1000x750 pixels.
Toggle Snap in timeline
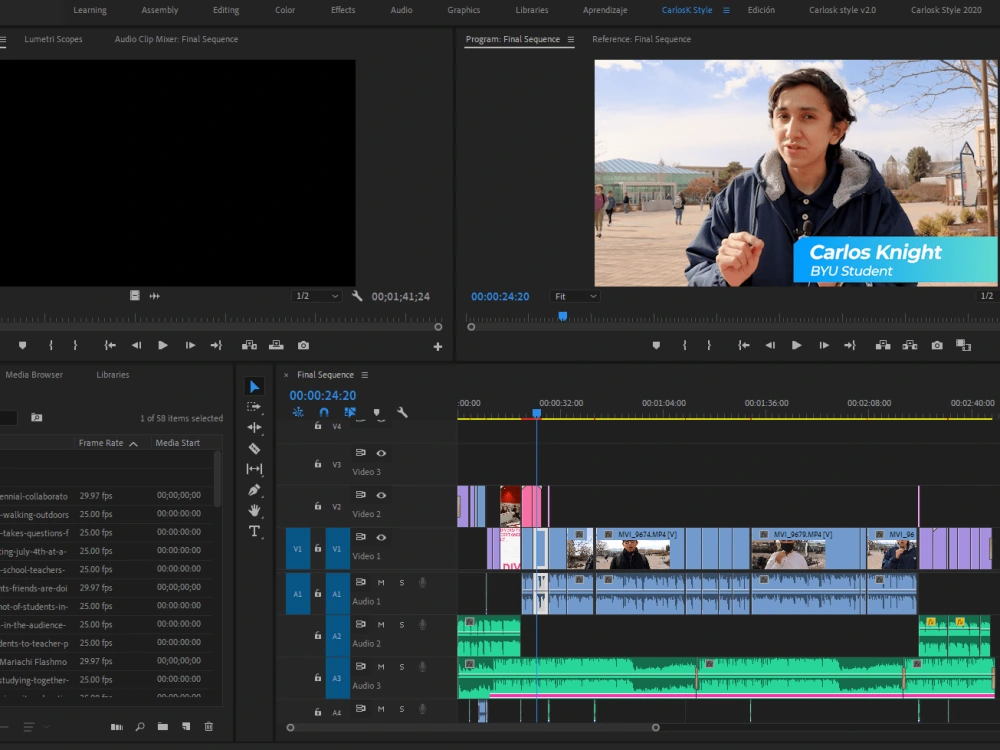click(x=324, y=413)
